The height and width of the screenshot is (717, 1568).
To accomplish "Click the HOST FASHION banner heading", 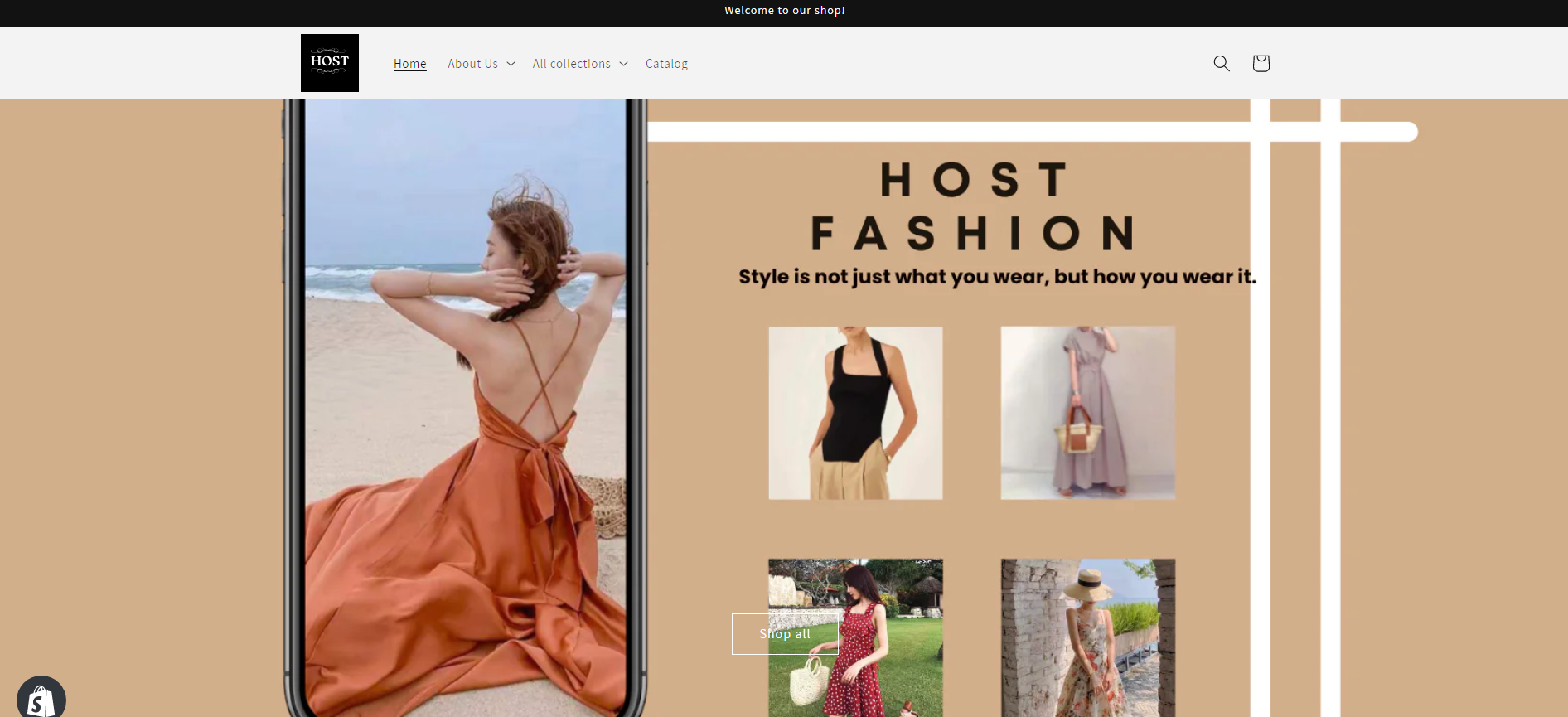I will (x=974, y=207).
